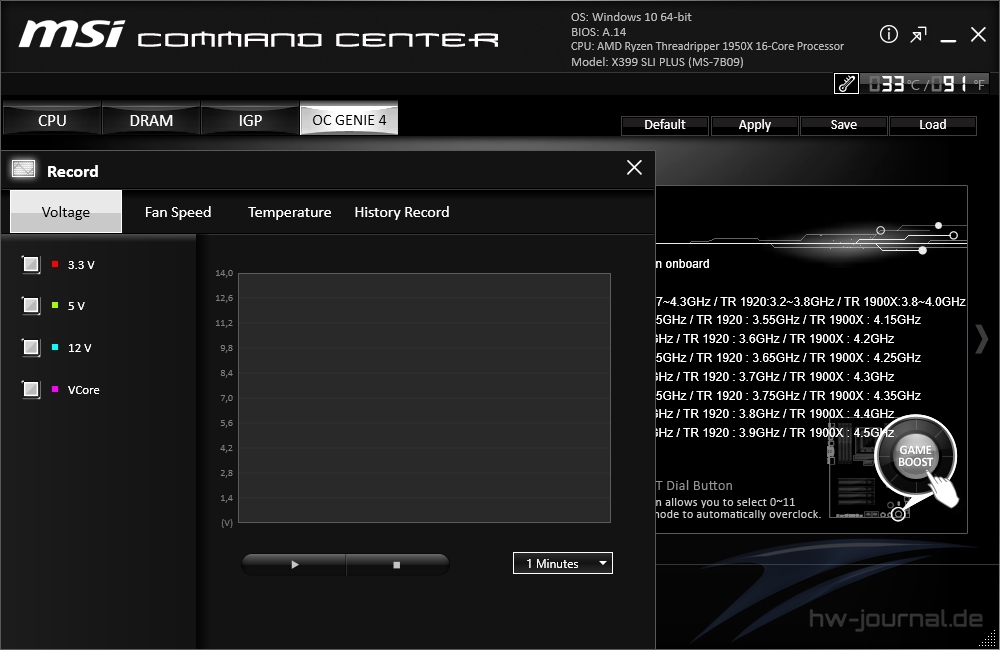Enable the 3.3 V checkbox

click(x=31, y=264)
